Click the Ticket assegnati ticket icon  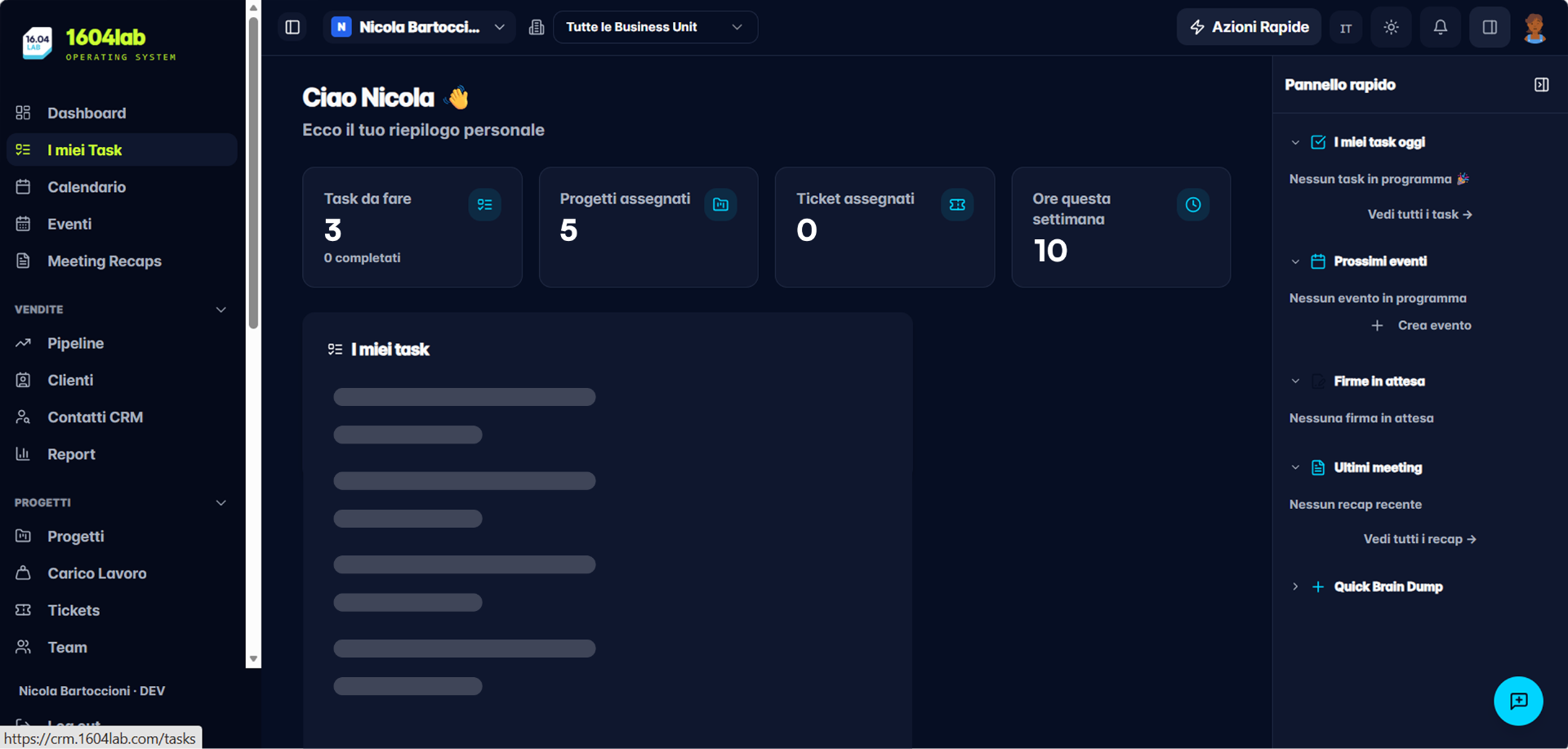(956, 205)
